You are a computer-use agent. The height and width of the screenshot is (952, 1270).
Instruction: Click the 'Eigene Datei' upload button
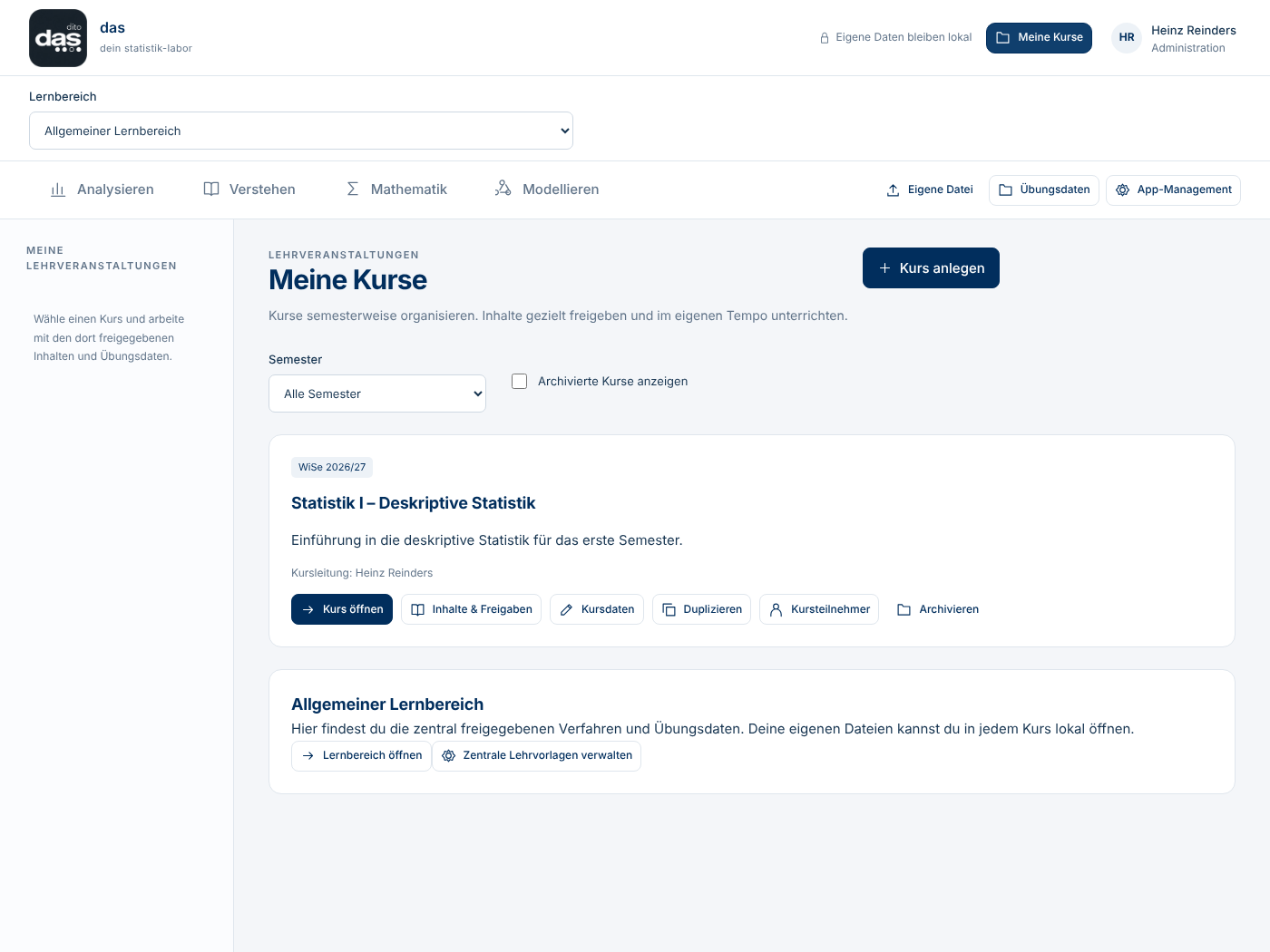[930, 190]
